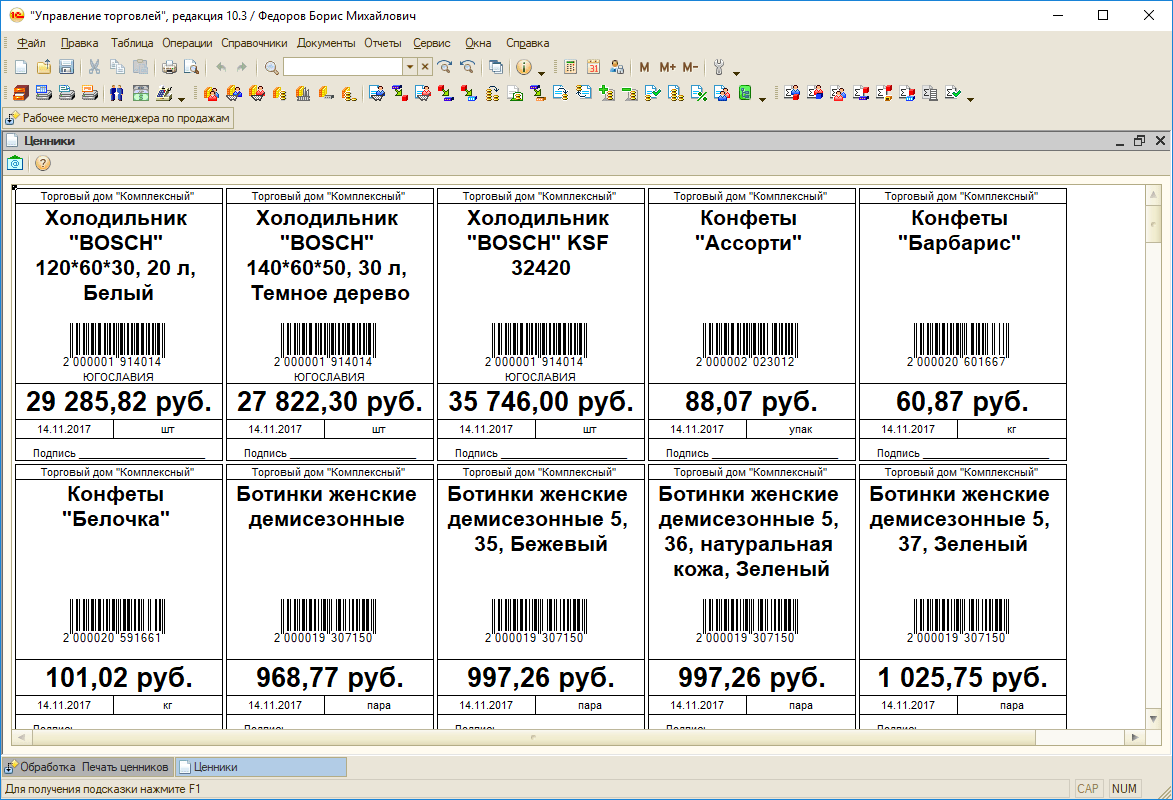Expand the info icon dropdown arrow
The width and height of the screenshot is (1173, 800).
pos(541,71)
